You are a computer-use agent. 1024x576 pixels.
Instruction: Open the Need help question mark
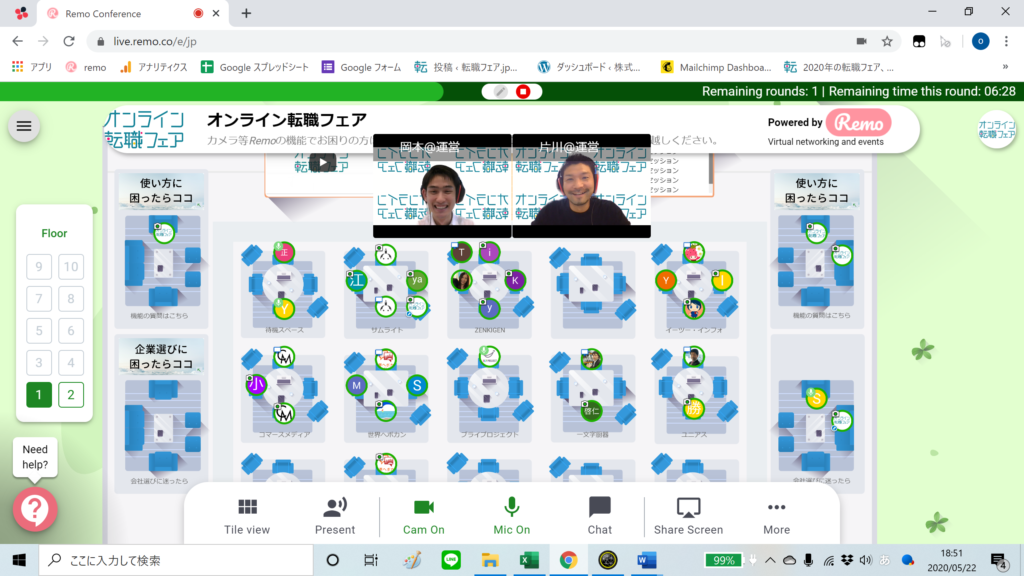(35, 509)
